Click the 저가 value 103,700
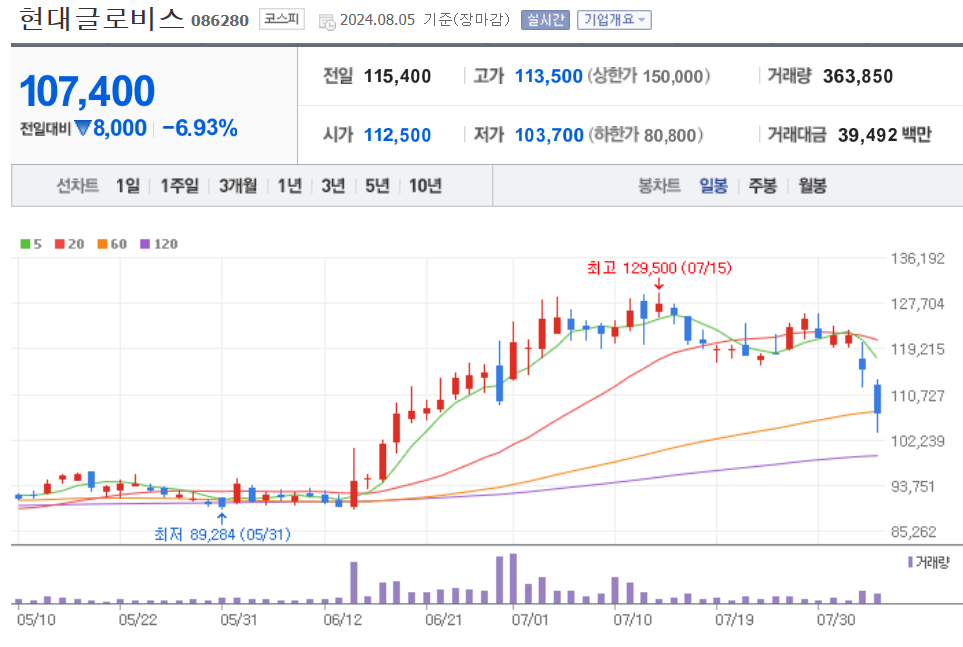Image resolution: width=963 pixels, height=647 pixels. [x=549, y=135]
